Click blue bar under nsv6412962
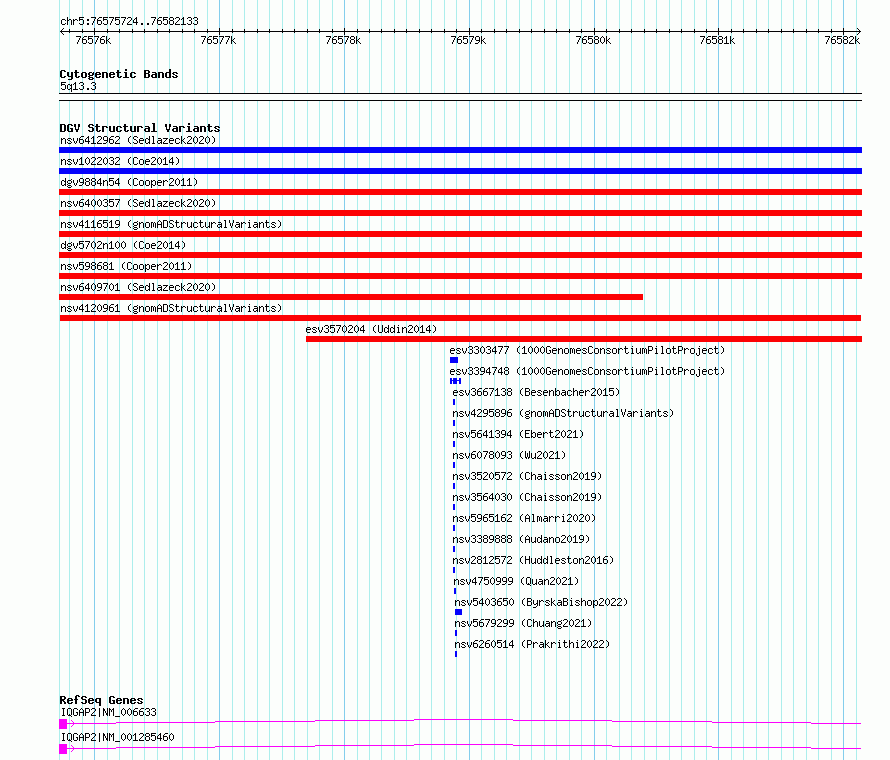The width and height of the screenshot is (890, 760). coord(460,150)
